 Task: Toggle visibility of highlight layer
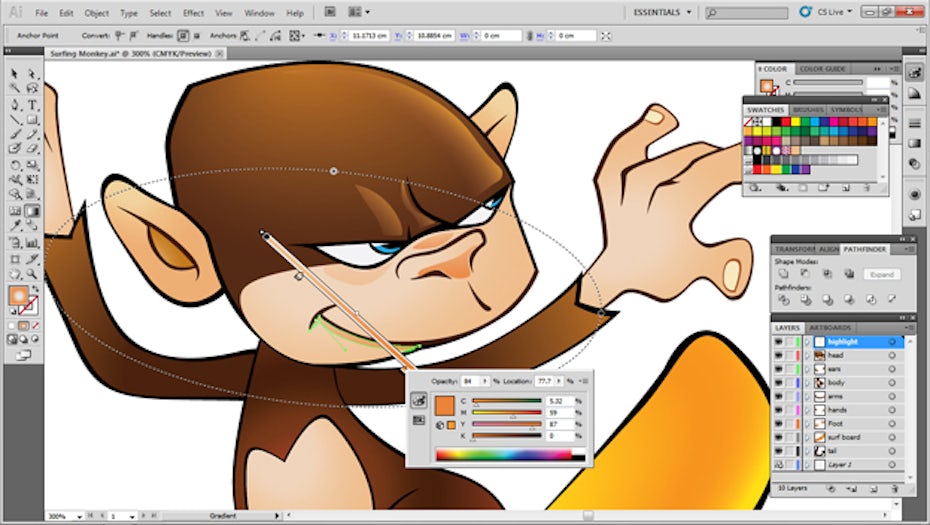778,342
